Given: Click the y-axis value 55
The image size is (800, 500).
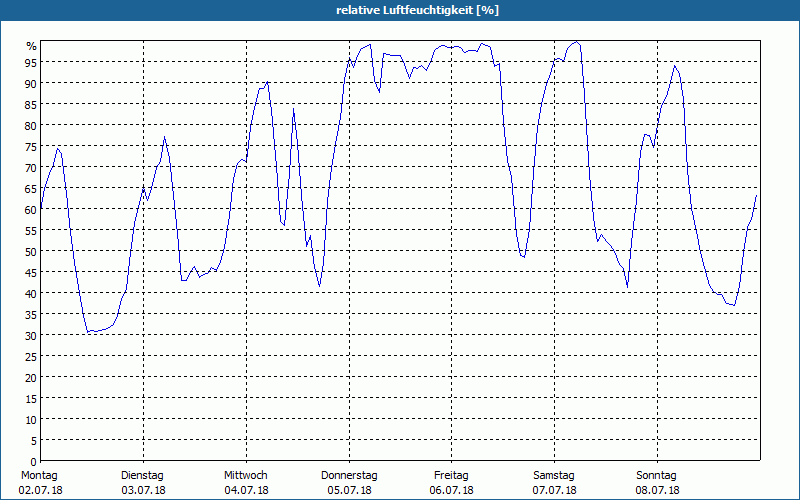Looking at the screenshot, I should [31, 231].
